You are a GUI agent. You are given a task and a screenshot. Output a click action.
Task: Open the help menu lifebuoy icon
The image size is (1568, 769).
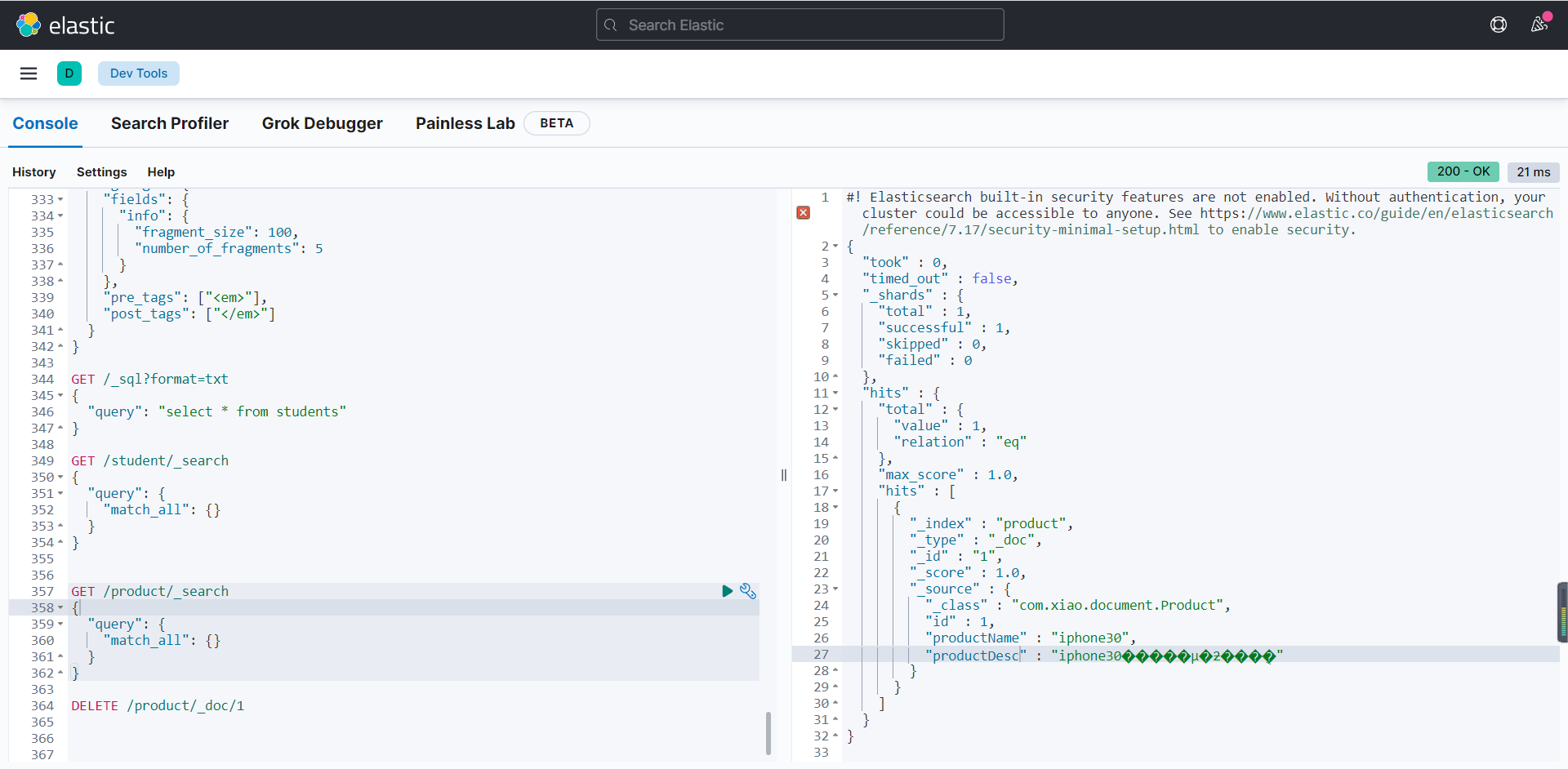pos(1499,24)
